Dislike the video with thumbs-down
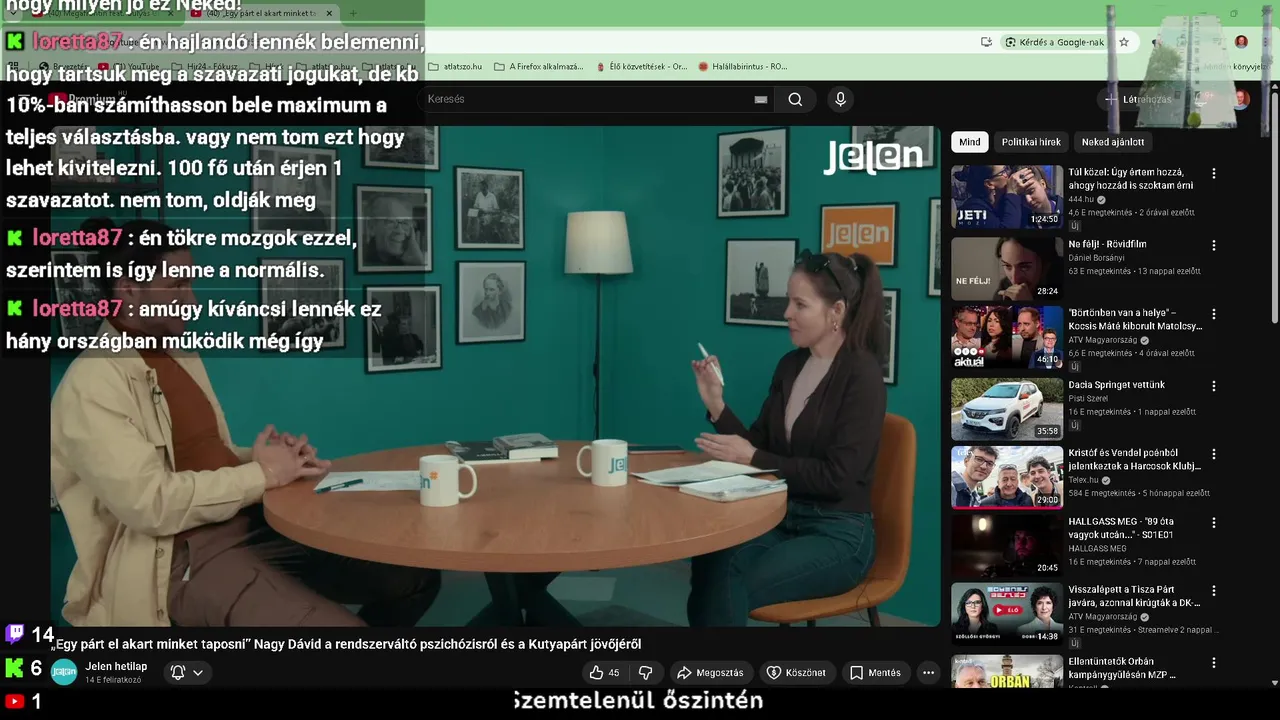Image resolution: width=1280 pixels, height=720 pixels. point(646,673)
